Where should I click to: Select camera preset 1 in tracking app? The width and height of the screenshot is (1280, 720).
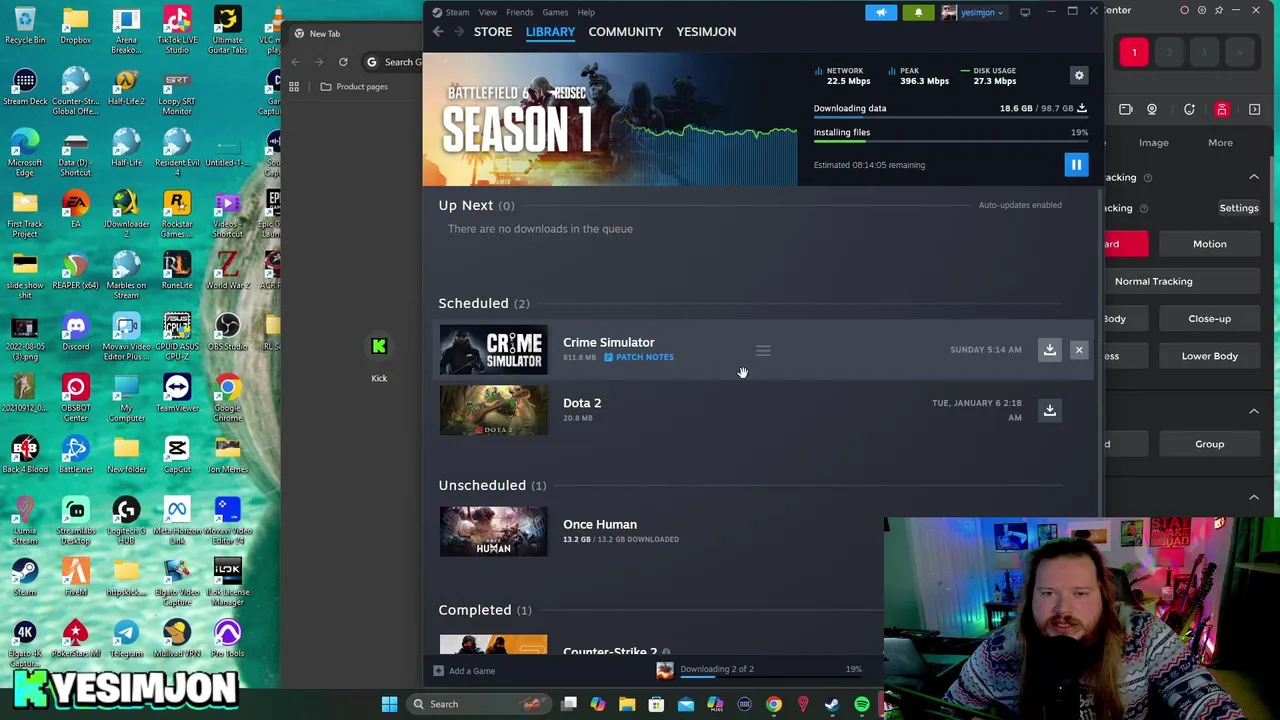point(1134,52)
